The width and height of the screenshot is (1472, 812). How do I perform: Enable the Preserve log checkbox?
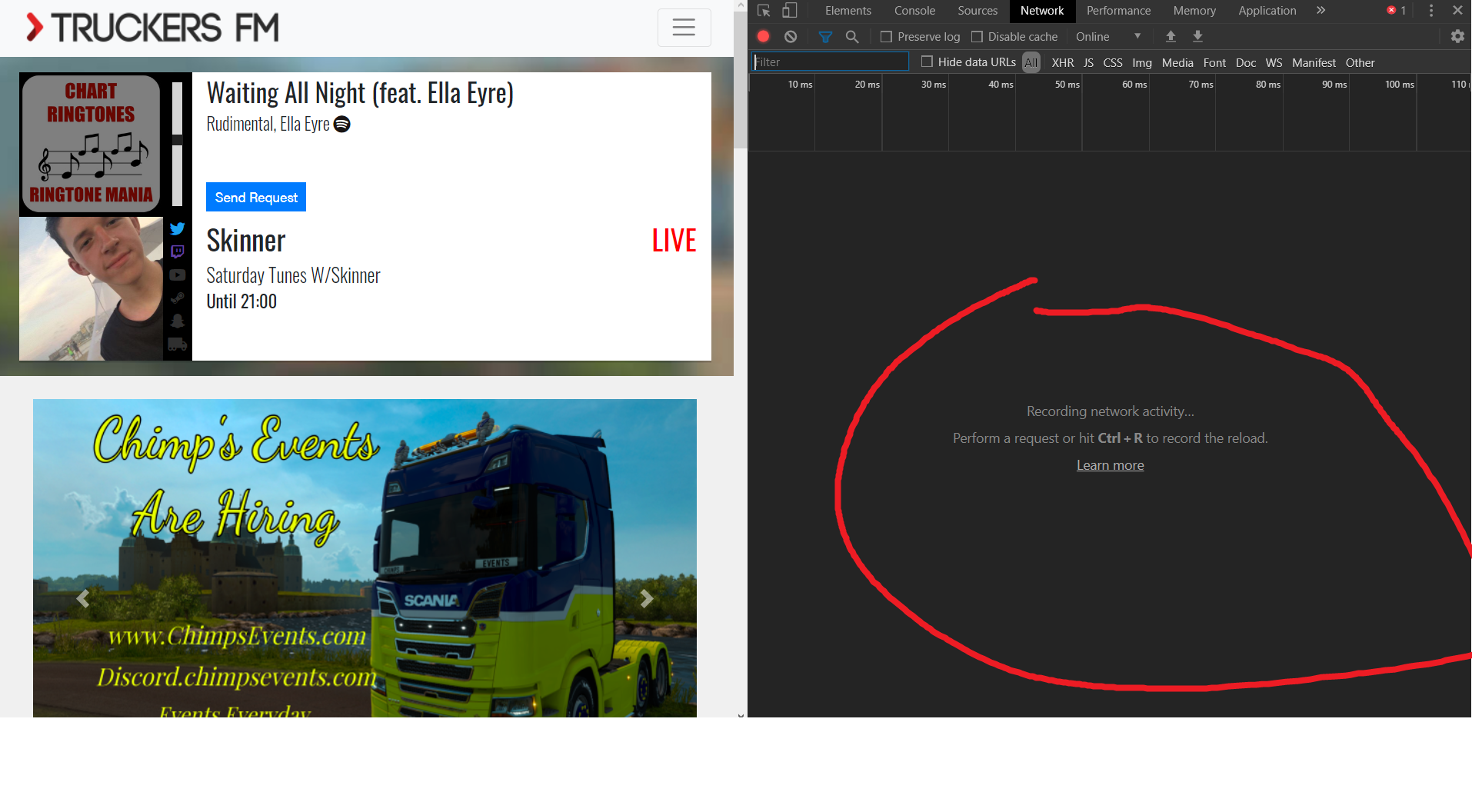tap(886, 36)
